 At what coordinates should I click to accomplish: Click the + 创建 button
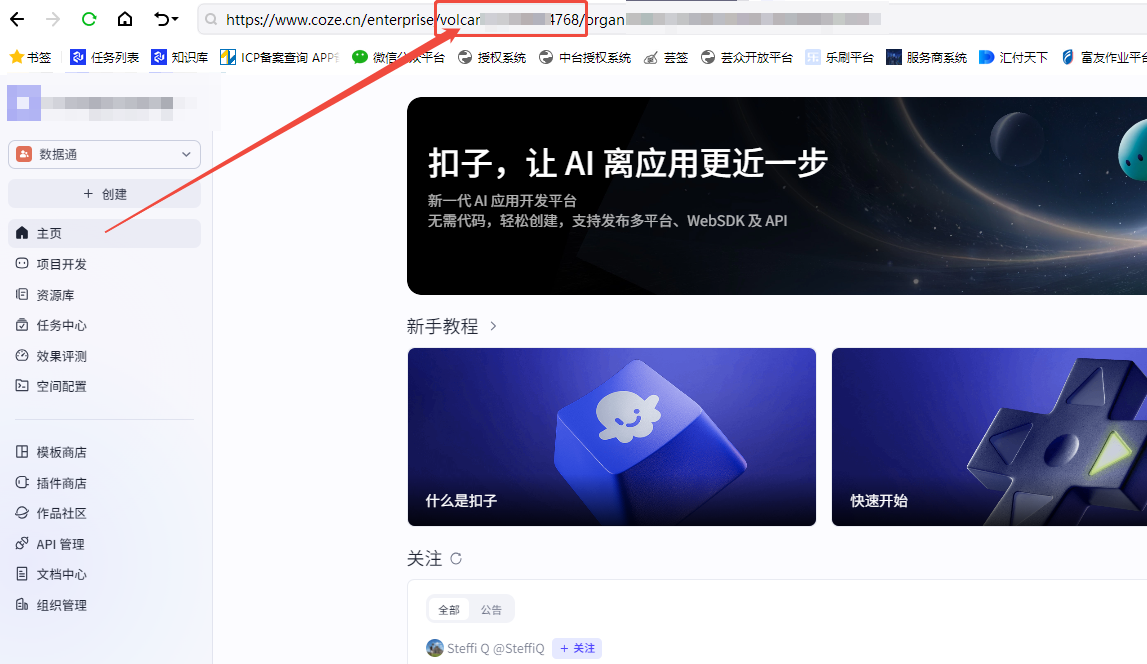tap(105, 194)
